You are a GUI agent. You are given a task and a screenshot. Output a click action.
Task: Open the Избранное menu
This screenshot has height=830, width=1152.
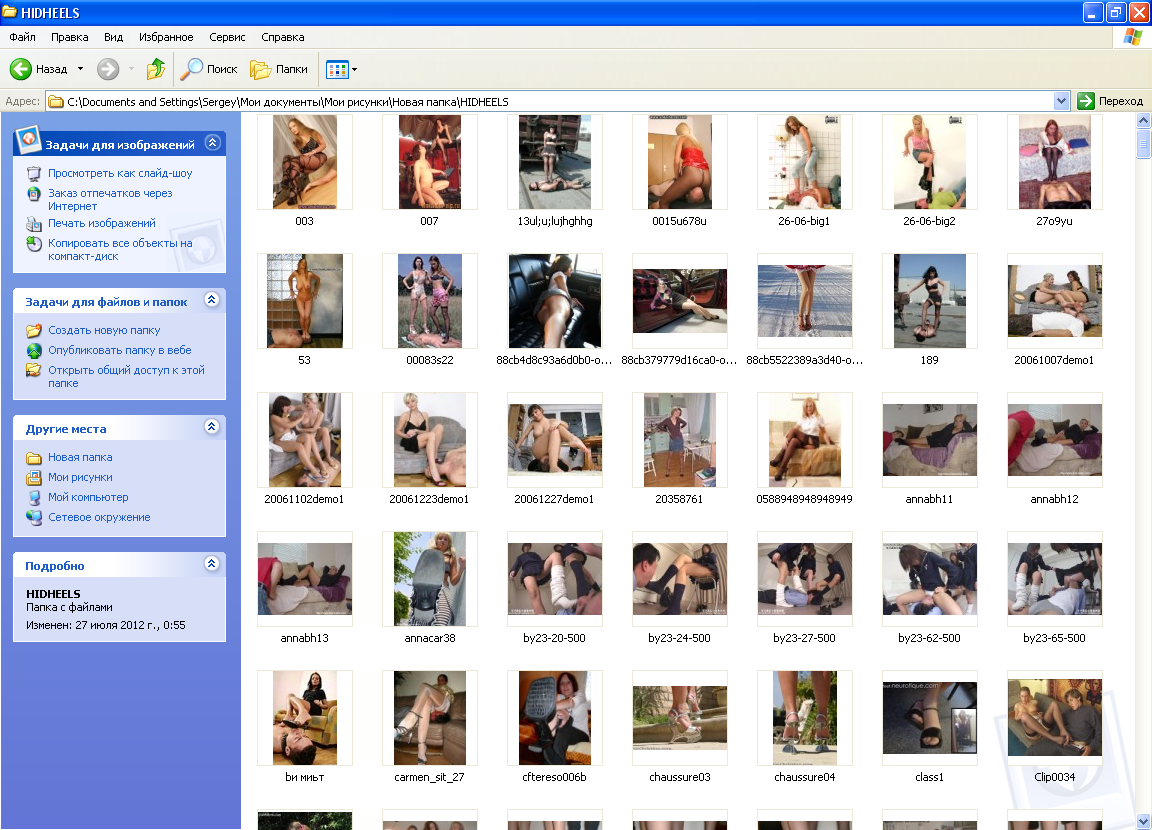(166, 37)
